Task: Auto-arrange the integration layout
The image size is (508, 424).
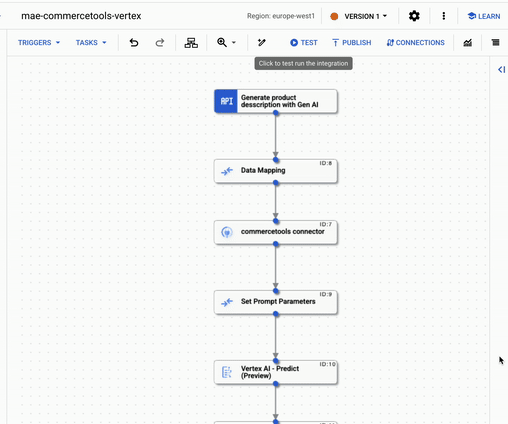Action: pyautogui.click(x=191, y=43)
